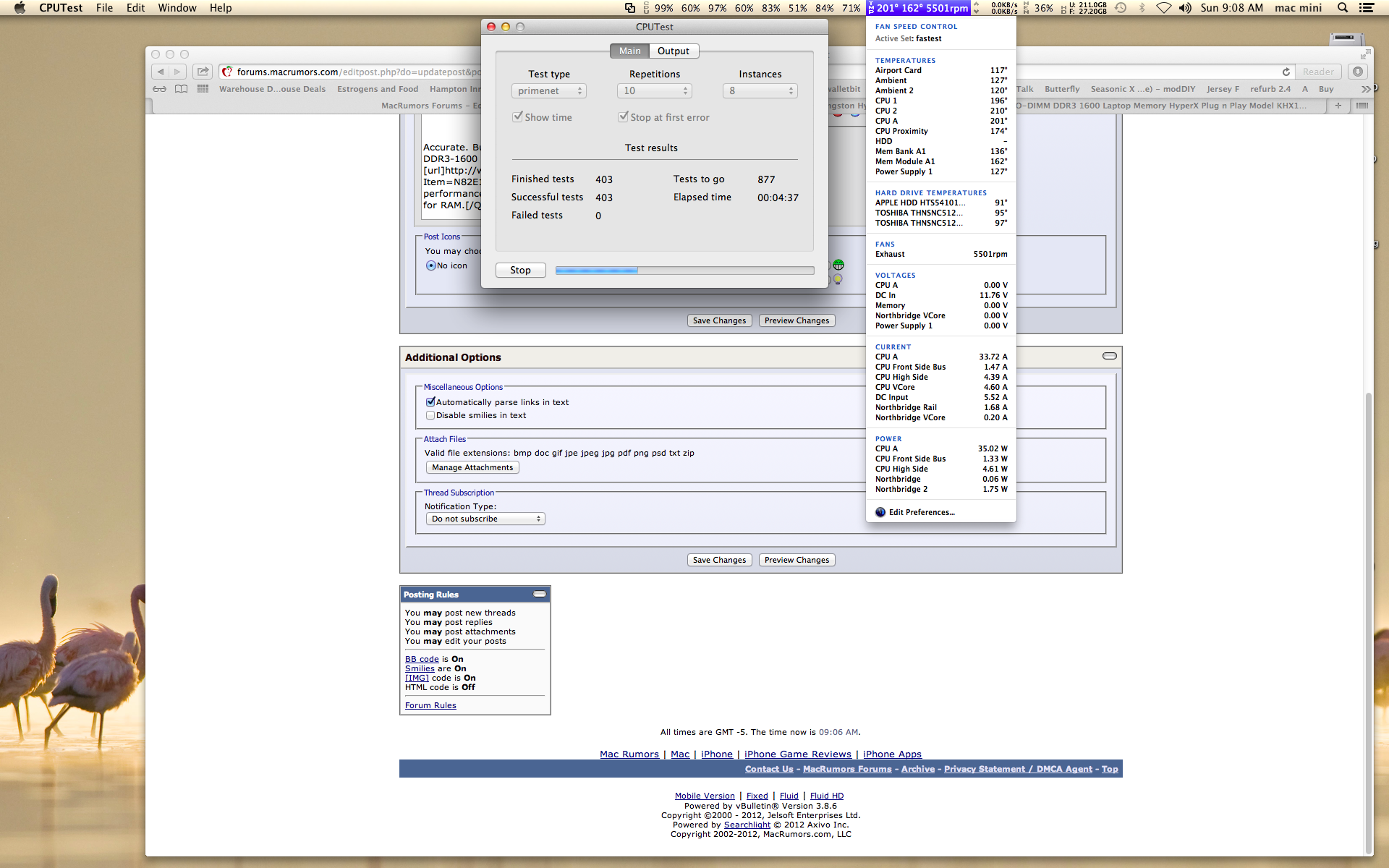The image size is (1389, 868).
Task: Toggle Stop at first error checkbox
Action: [x=623, y=116]
